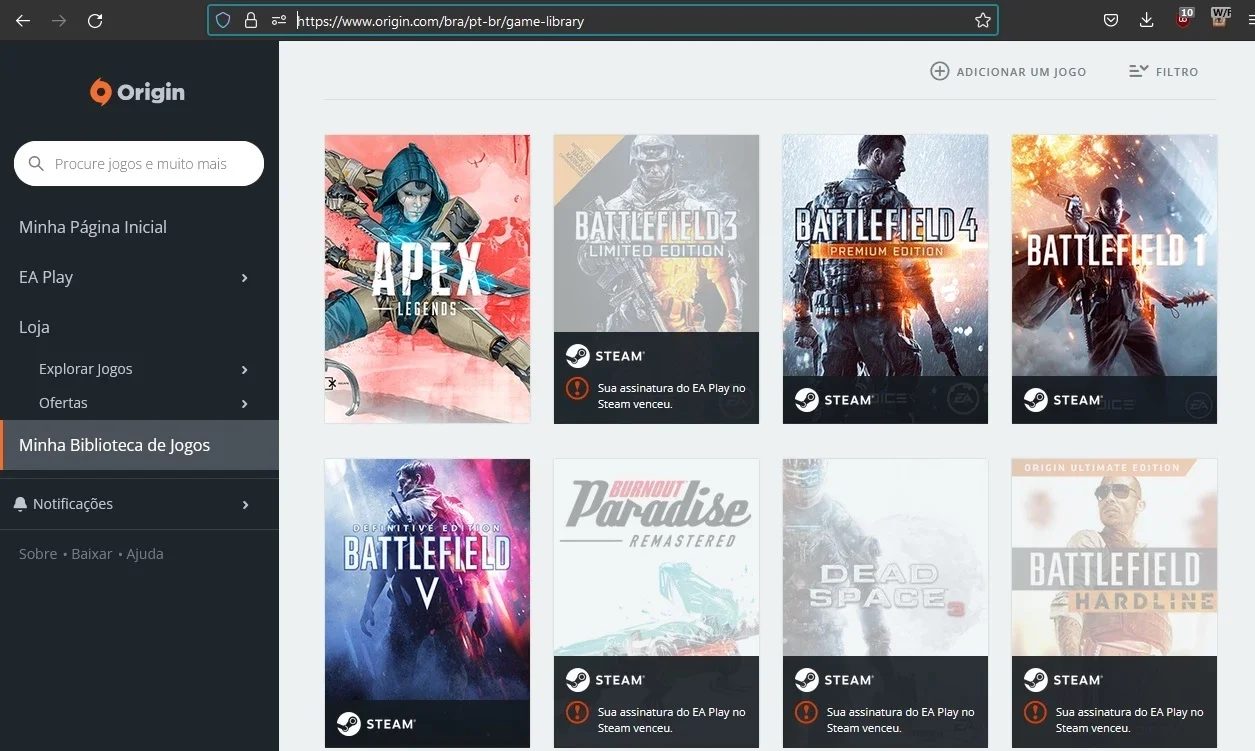Screen dimensions: 1255x751
Task: Click the Pocket save icon
Action: click(1110, 20)
